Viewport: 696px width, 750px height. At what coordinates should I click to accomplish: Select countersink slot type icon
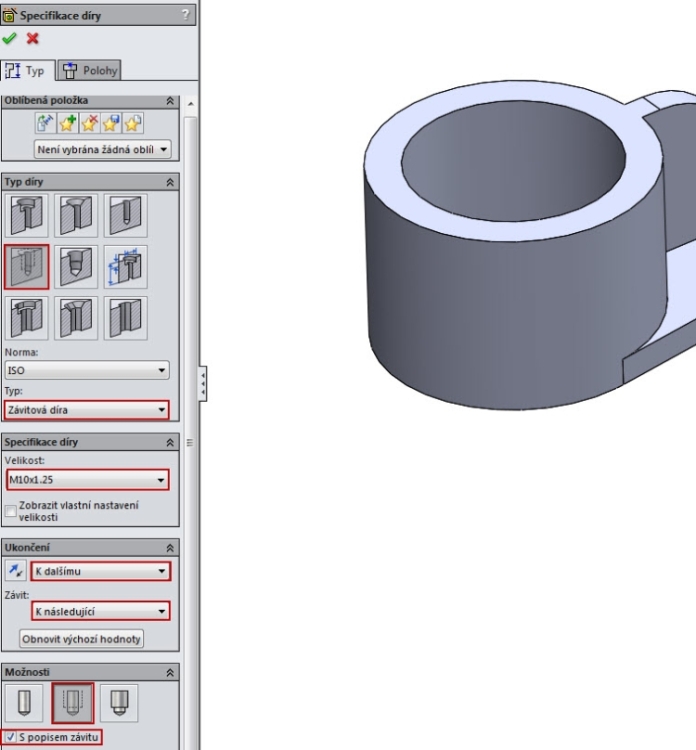(x=76, y=318)
